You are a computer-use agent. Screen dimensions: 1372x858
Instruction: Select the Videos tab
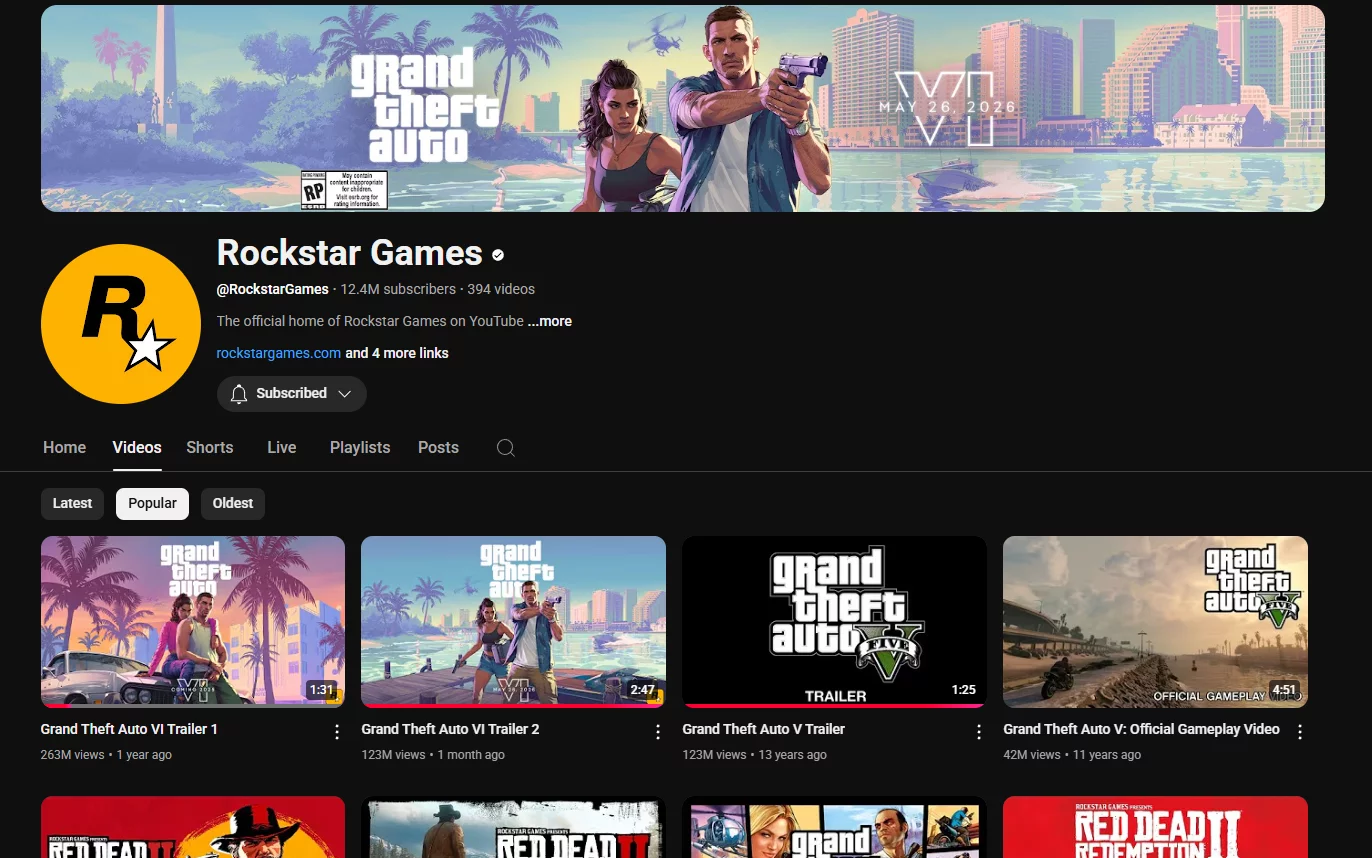click(137, 447)
